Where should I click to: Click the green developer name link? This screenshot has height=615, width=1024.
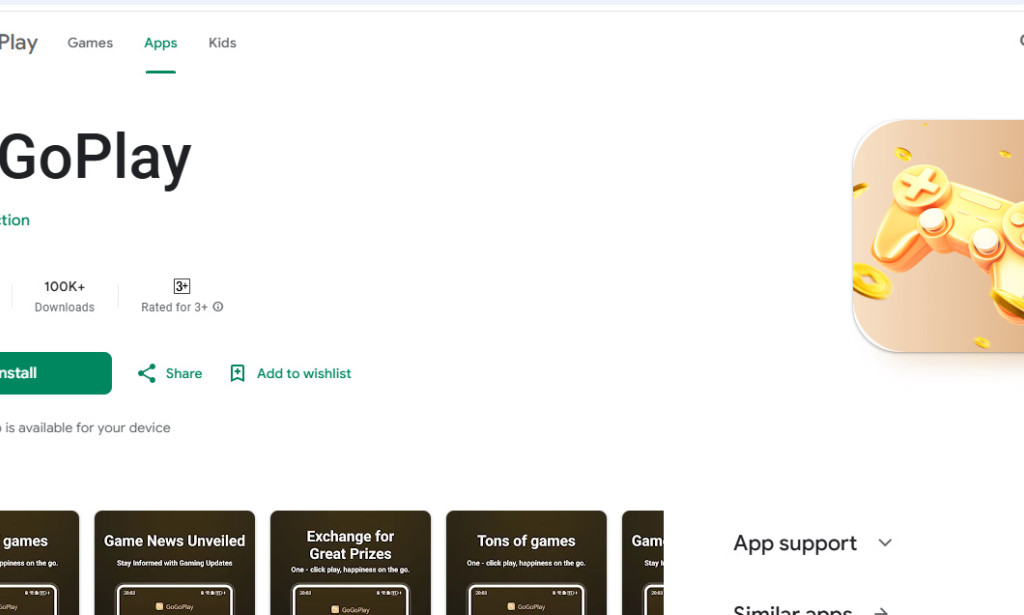13,220
